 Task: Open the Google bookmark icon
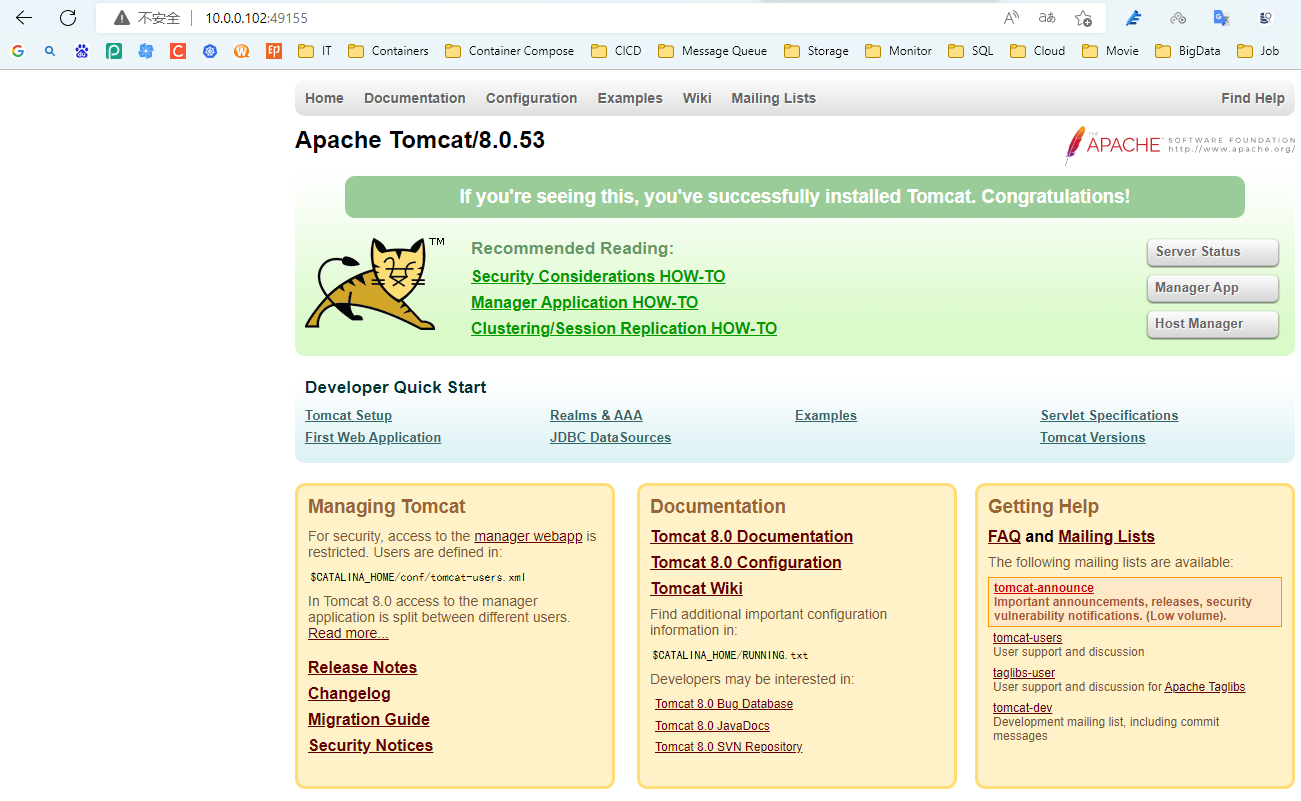18,51
